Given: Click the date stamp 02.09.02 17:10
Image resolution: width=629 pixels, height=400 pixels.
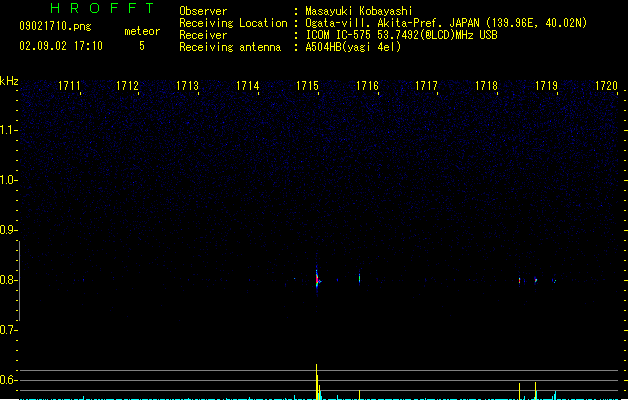Looking at the screenshot, I should pos(61,46).
